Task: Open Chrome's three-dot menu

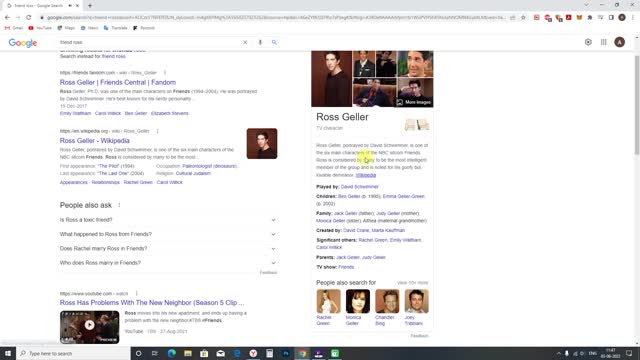Action: [633, 18]
